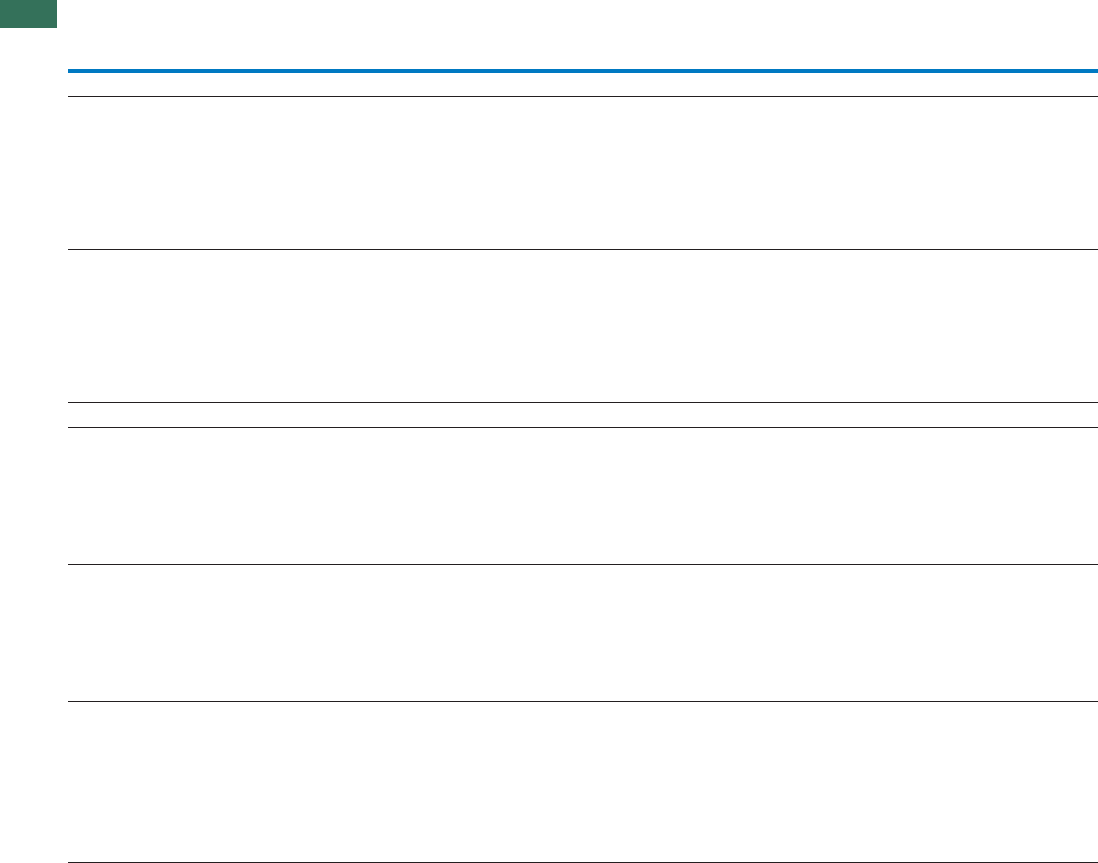1098x863 pixels.
Task: Click the divider below the narrow middle row
Action: click(x=582, y=428)
